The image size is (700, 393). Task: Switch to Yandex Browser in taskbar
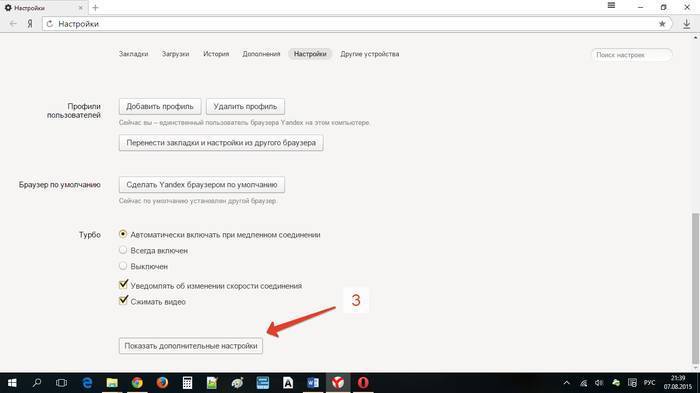pyautogui.click(x=338, y=383)
